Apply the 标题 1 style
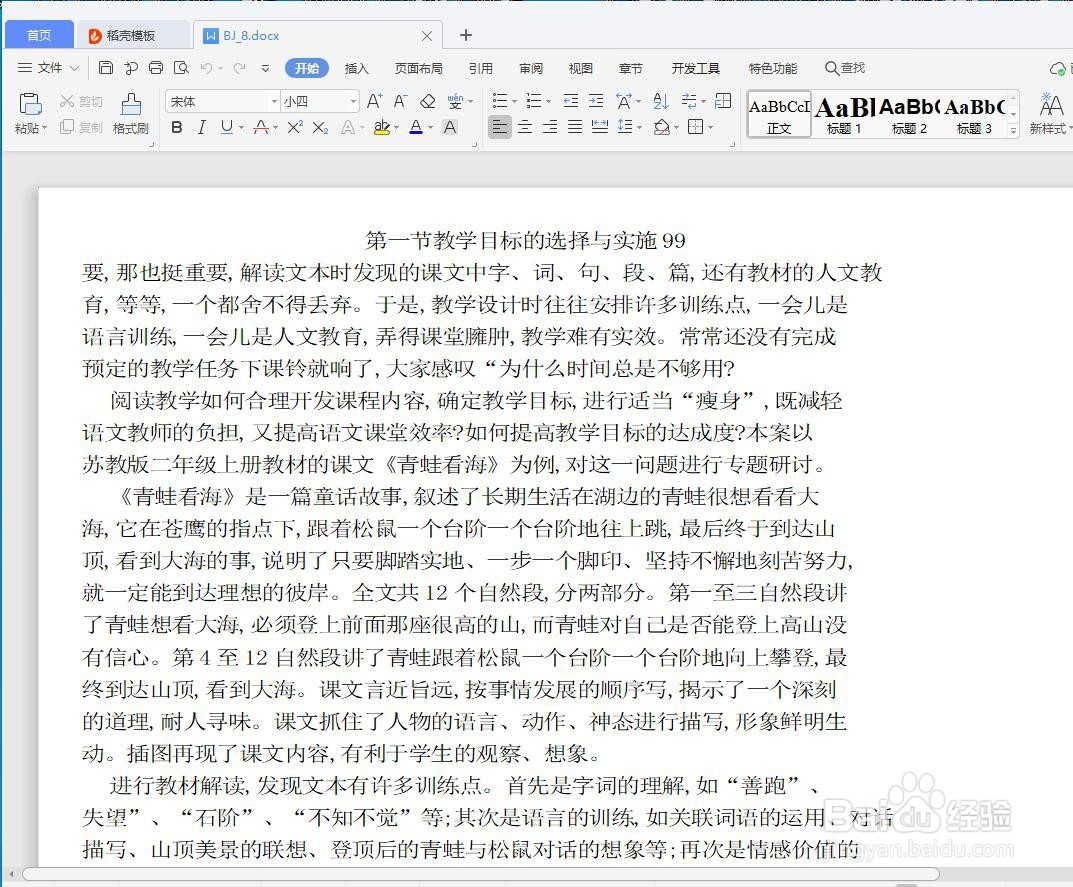Viewport: 1073px width, 887px height. coord(843,112)
